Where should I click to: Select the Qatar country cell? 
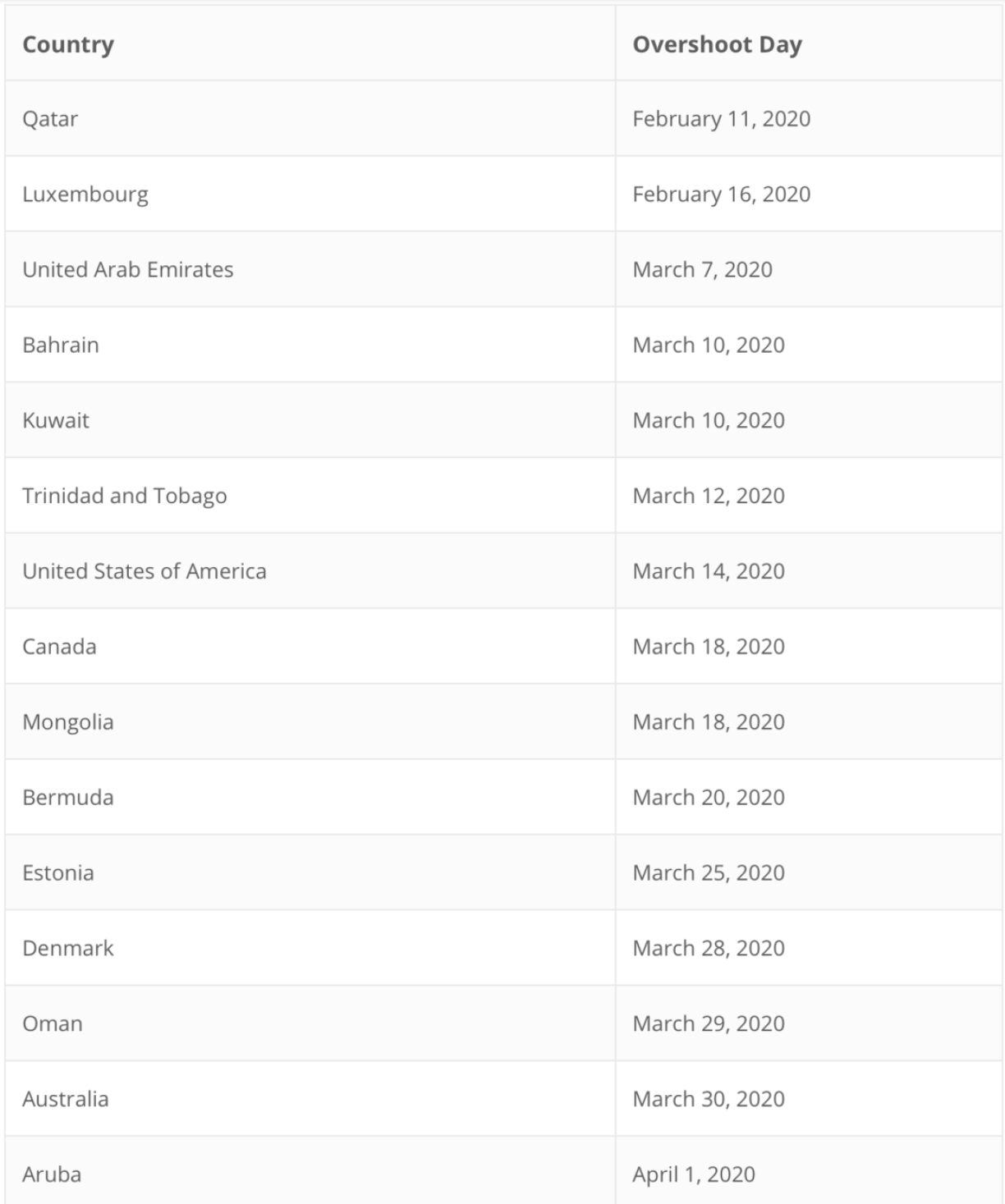pyautogui.click(x=50, y=119)
